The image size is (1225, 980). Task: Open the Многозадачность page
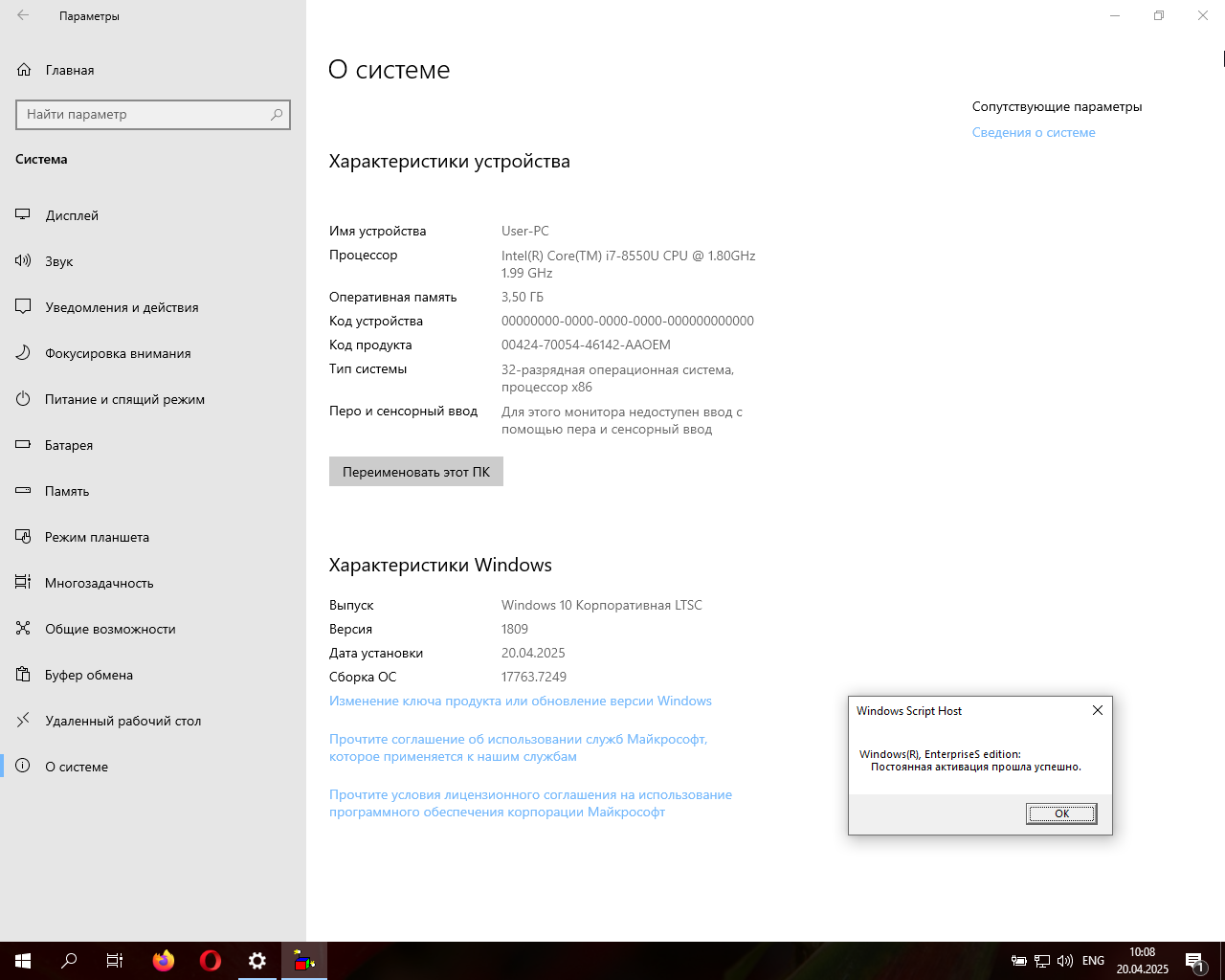coord(153,583)
